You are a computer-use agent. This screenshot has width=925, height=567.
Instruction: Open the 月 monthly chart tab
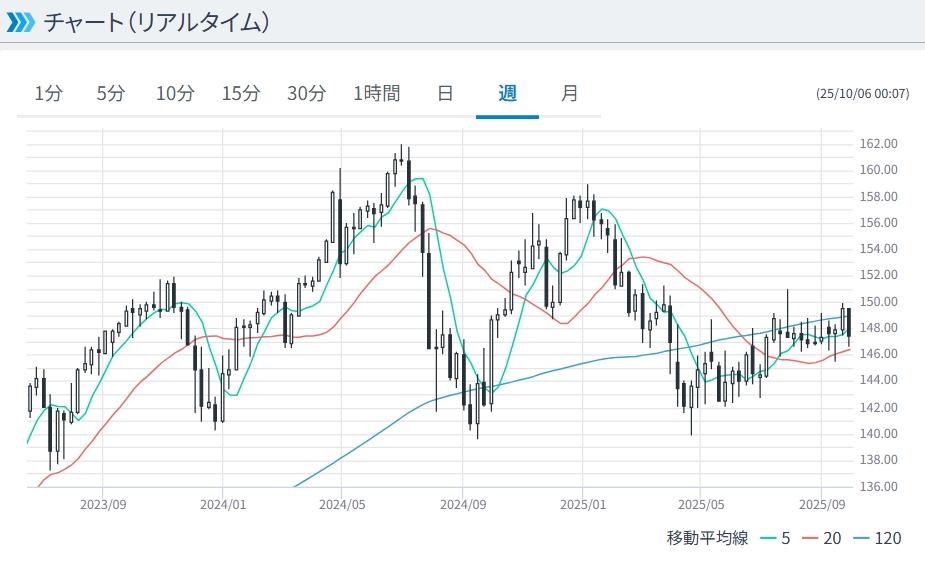pyautogui.click(x=569, y=94)
